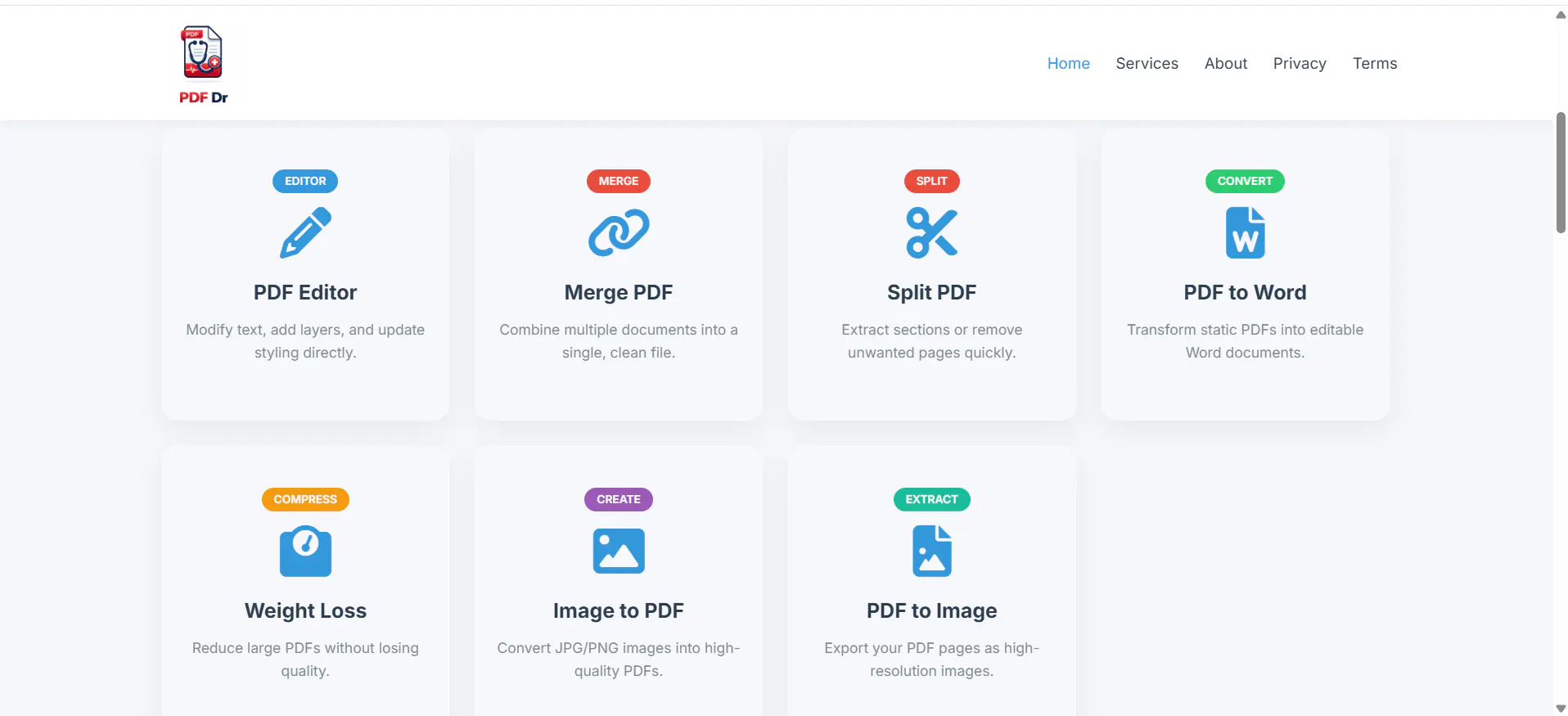Click the red SPLIT badge
This screenshot has width=1568, height=716.
coord(931,181)
